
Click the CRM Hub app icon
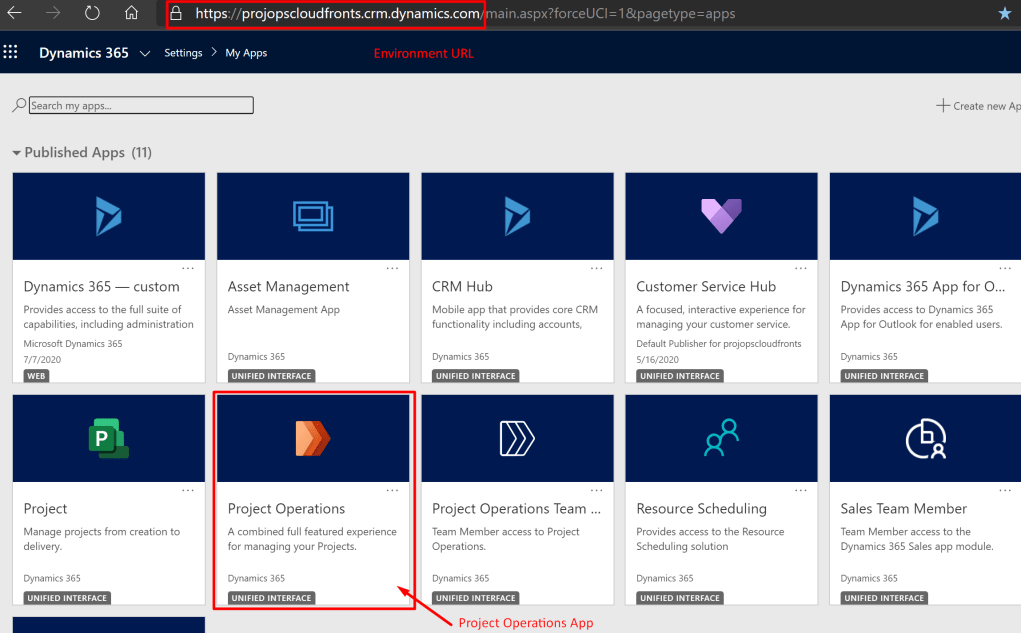(x=517, y=216)
